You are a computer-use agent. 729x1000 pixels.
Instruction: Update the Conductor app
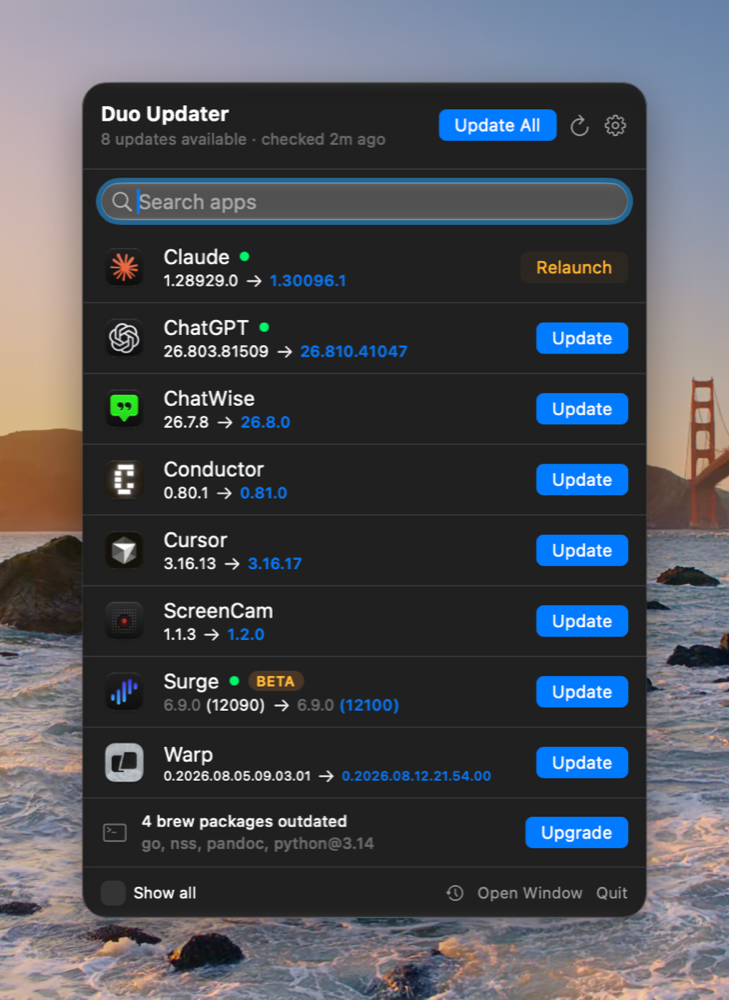click(x=582, y=480)
